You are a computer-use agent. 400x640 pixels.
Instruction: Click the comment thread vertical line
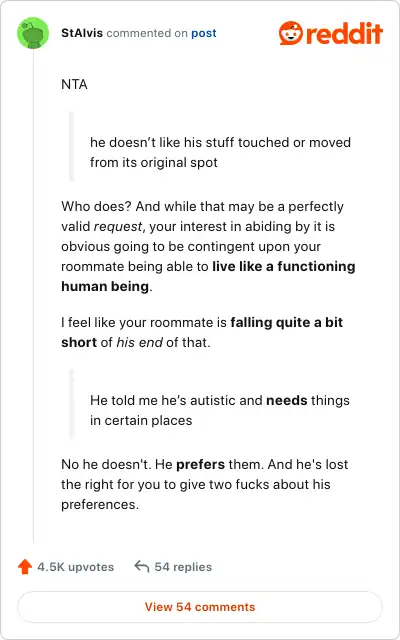33,296
